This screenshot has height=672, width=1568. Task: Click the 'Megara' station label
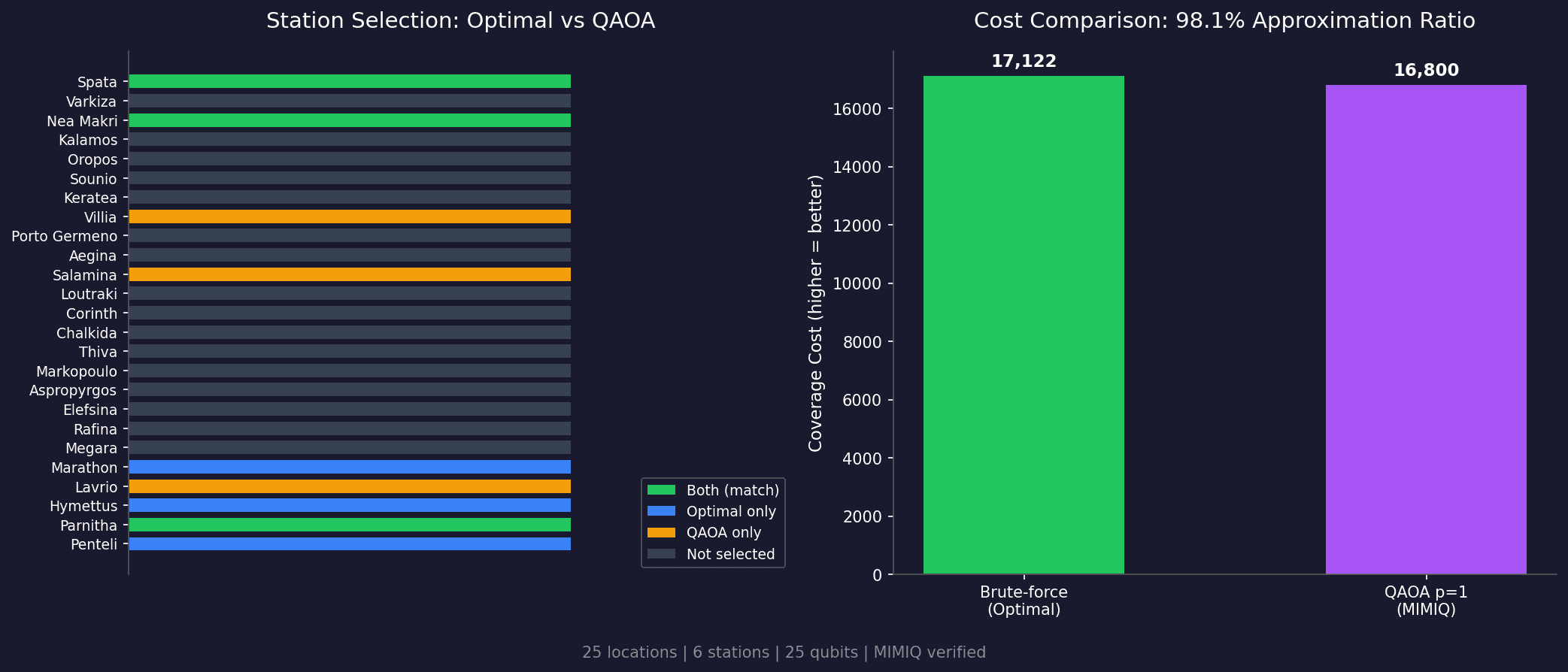[x=91, y=449]
